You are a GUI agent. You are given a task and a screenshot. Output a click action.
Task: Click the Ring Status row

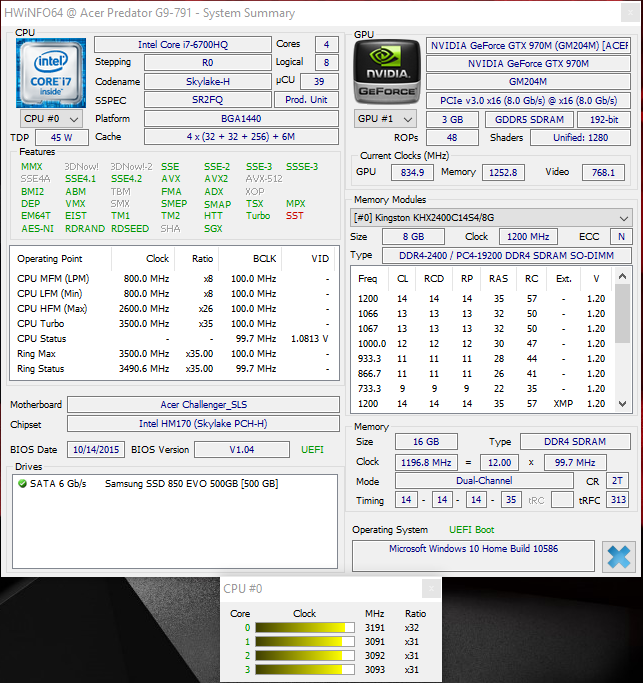tap(174, 369)
